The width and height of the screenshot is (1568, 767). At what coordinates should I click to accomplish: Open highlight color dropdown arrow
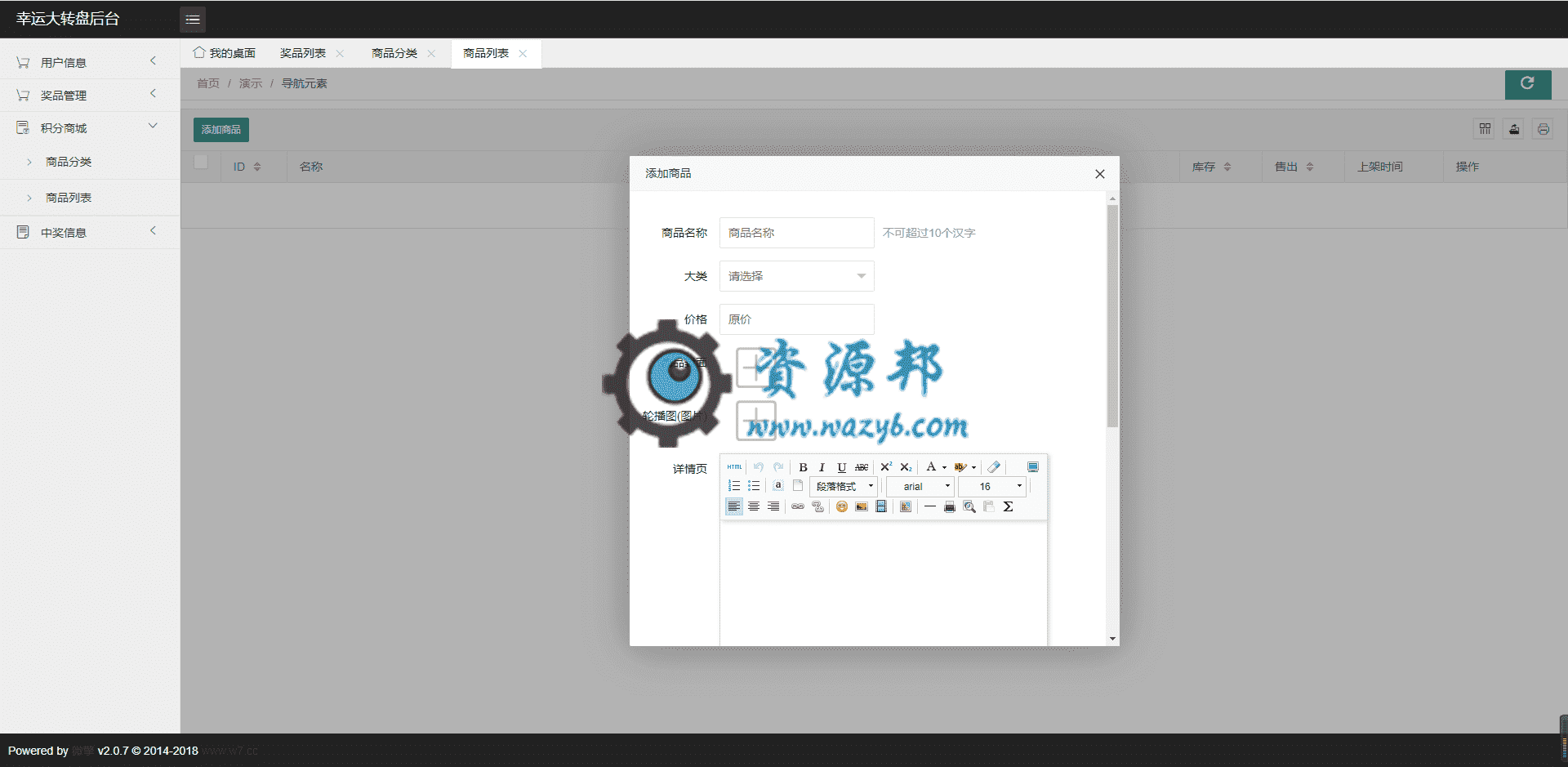[x=973, y=468]
